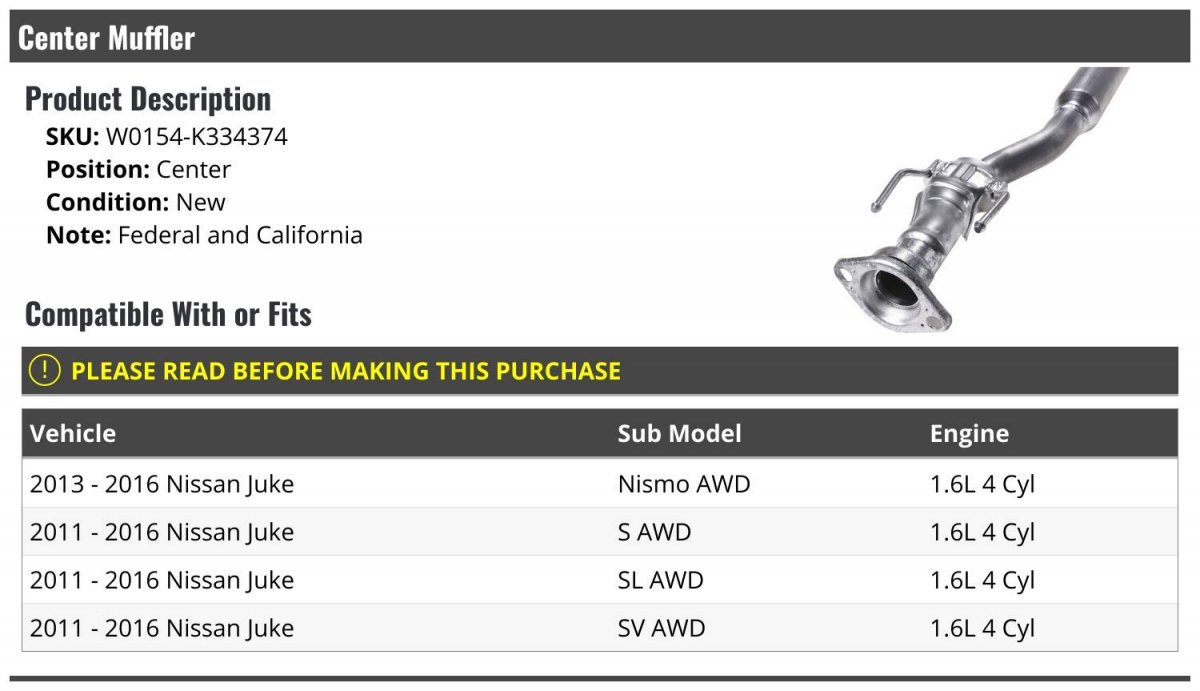The height and width of the screenshot is (691, 1200).
Task: Select the Center Muffler header bar
Action: tap(600, 37)
